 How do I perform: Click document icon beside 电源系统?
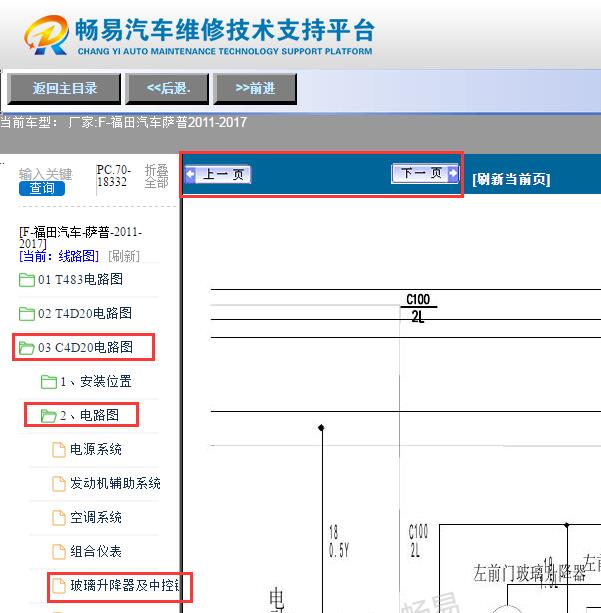[x=59, y=450]
